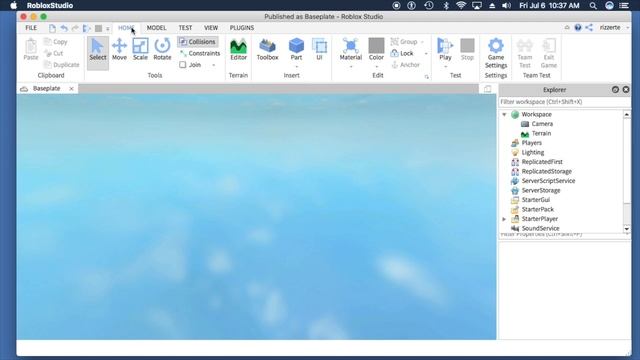Click the Copy button

click(x=56, y=42)
